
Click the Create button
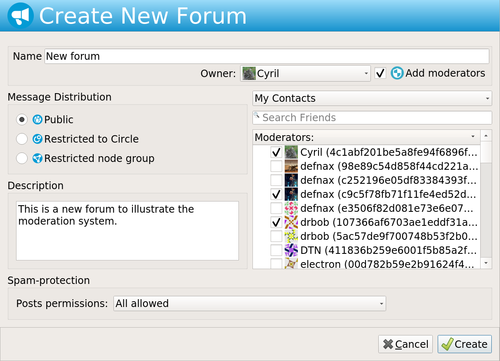(x=464, y=344)
